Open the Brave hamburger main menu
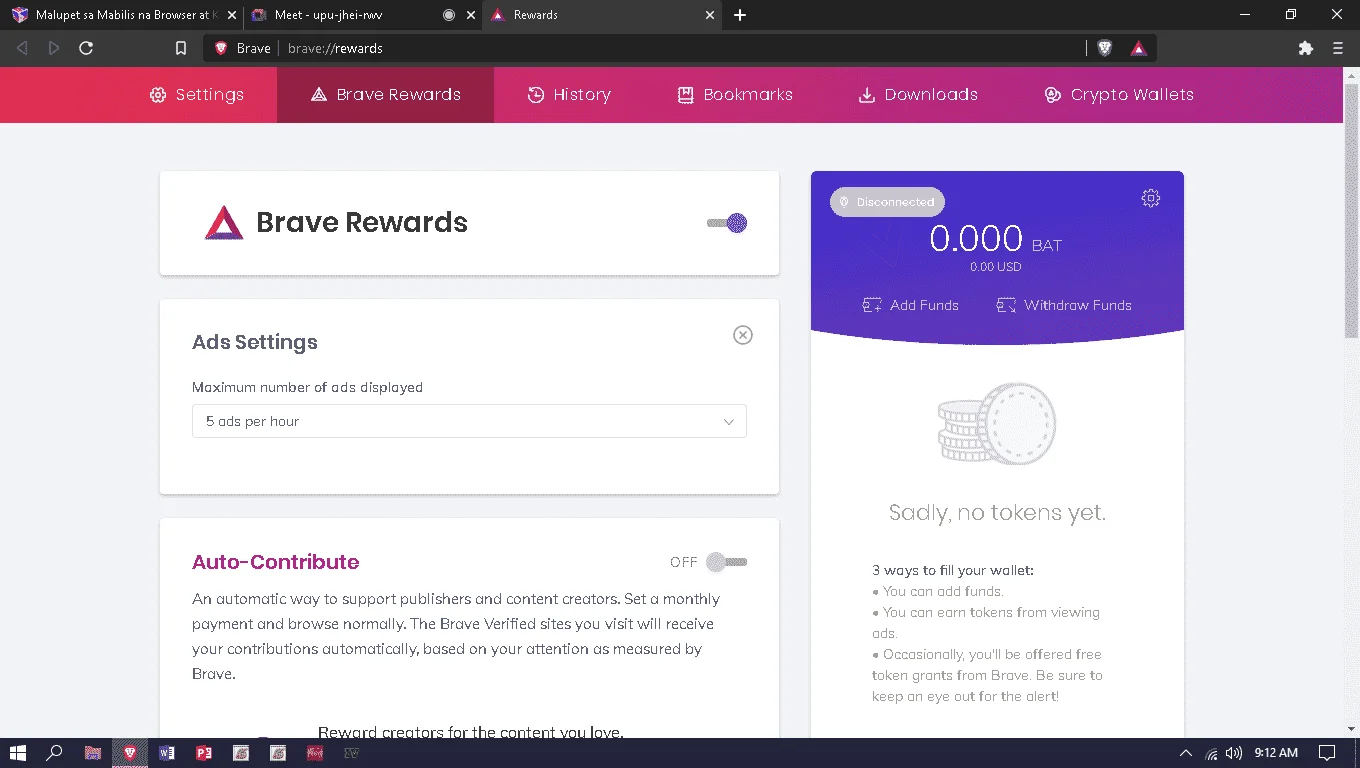The width and height of the screenshot is (1360, 768). [x=1338, y=48]
